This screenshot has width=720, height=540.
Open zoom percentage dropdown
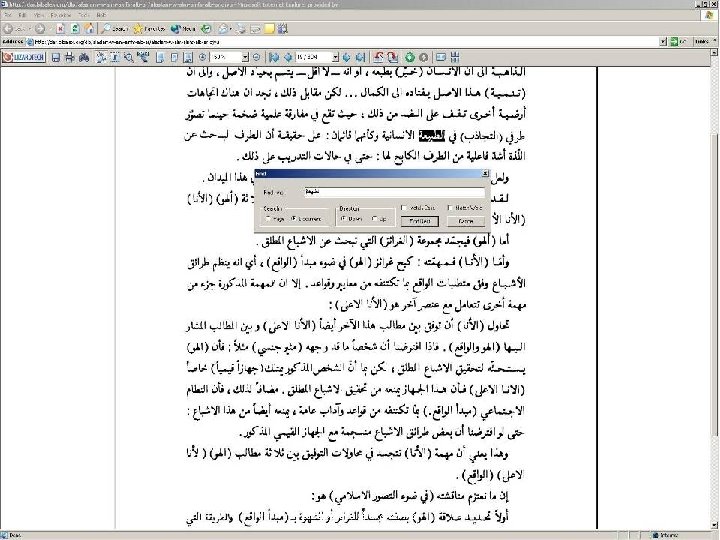[245, 57]
